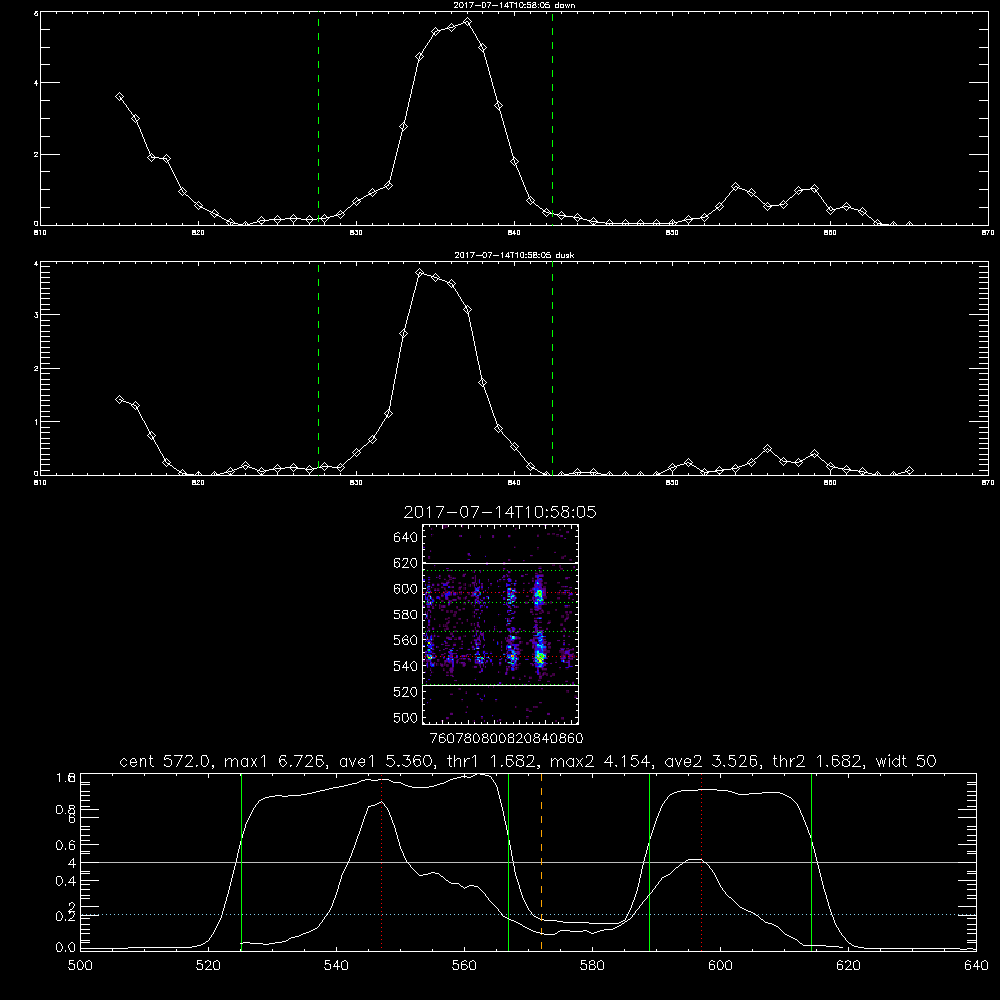The width and height of the screenshot is (1000, 1000).
Task: Click the green dashed line near 842 in dawn plot
Action: point(552,118)
